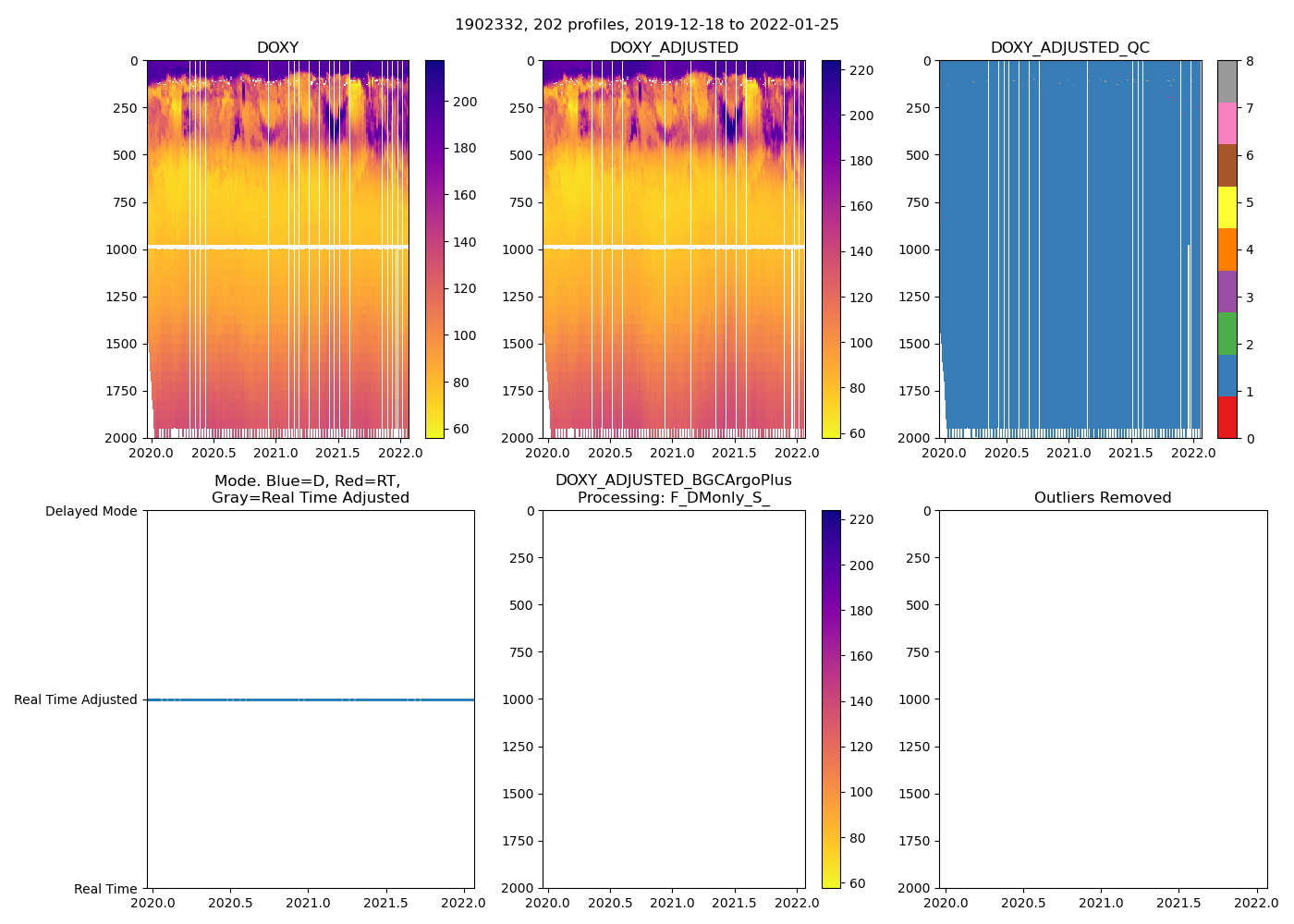
Task: Click the figure title with float ID 1902332
Action: (x=646, y=25)
